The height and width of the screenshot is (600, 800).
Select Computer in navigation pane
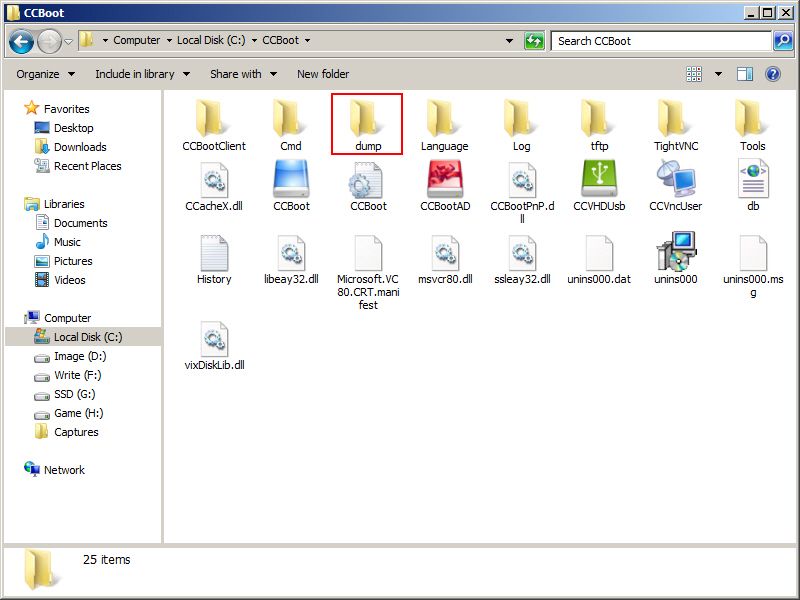pos(58,318)
